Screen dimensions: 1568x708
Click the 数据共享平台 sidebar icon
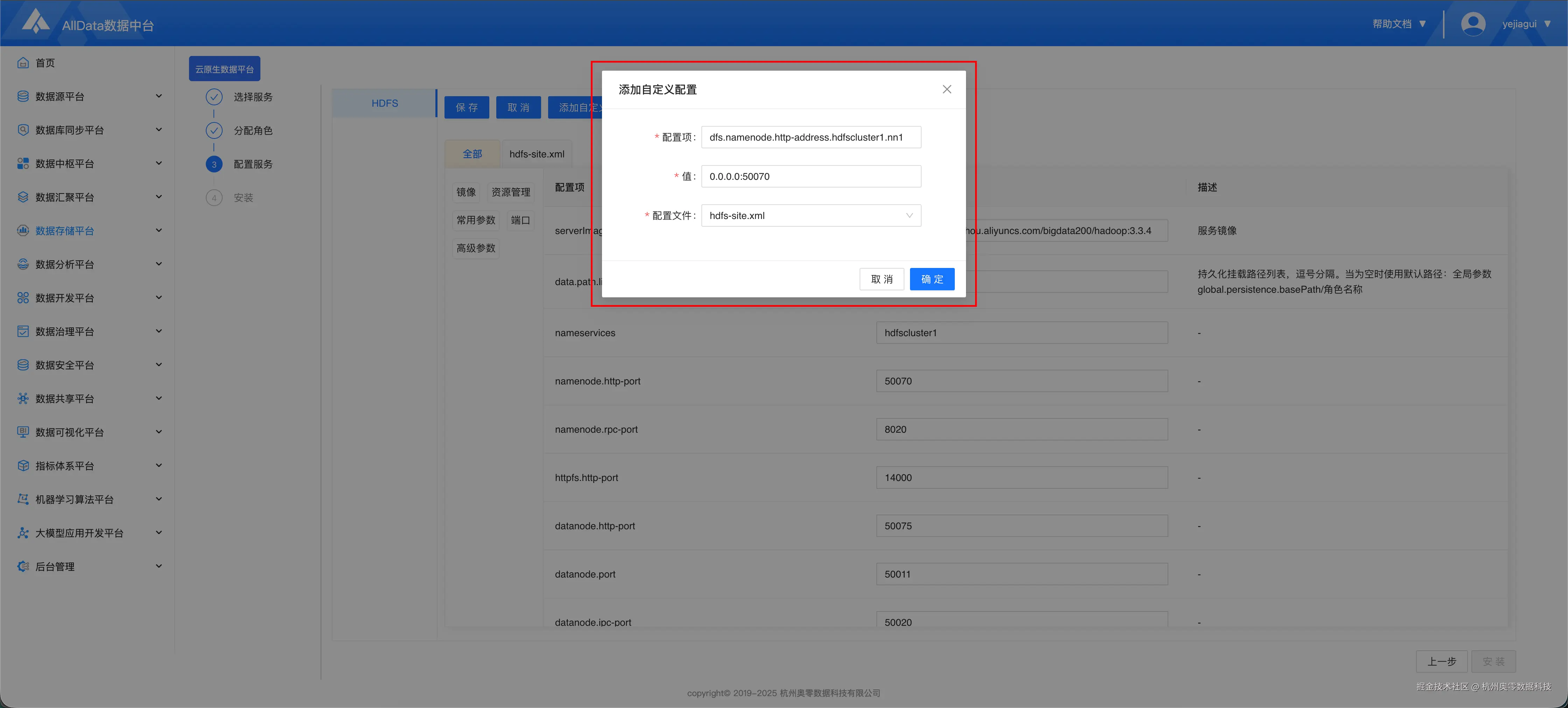pyautogui.click(x=23, y=398)
